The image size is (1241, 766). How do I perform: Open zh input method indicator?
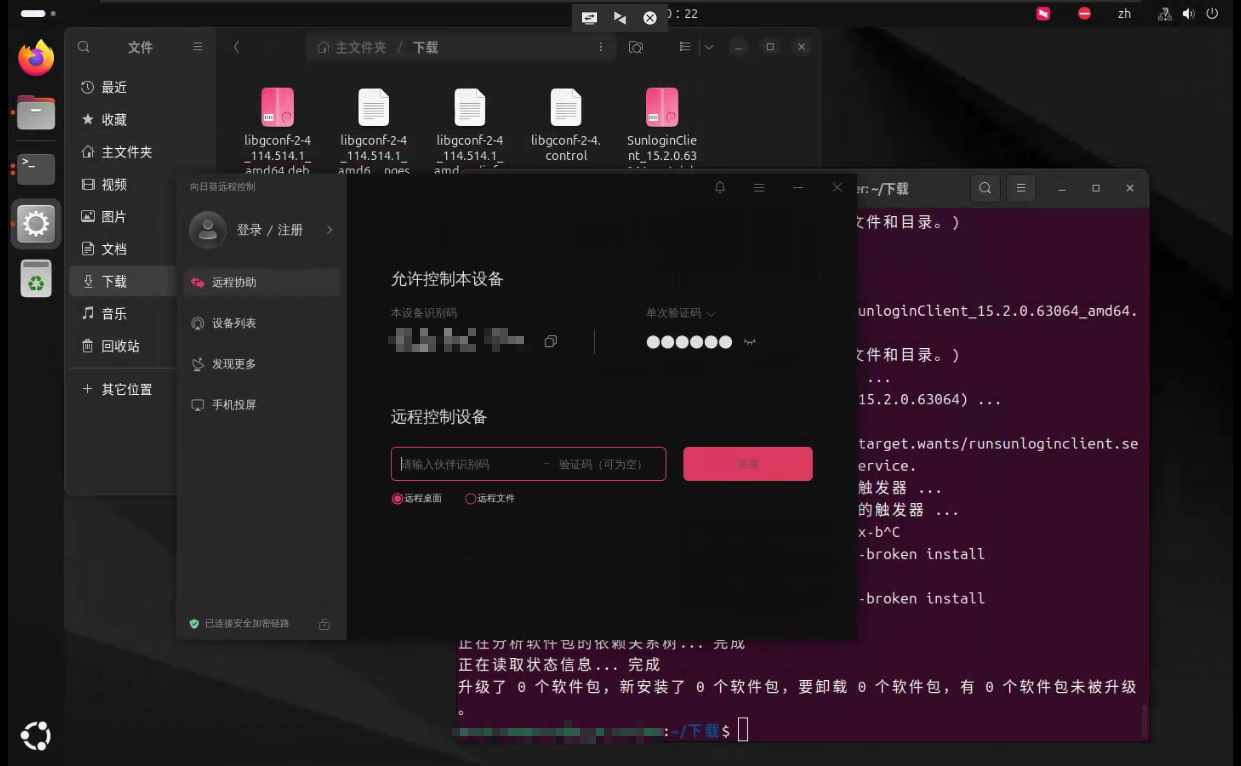(x=1124, y=14)
